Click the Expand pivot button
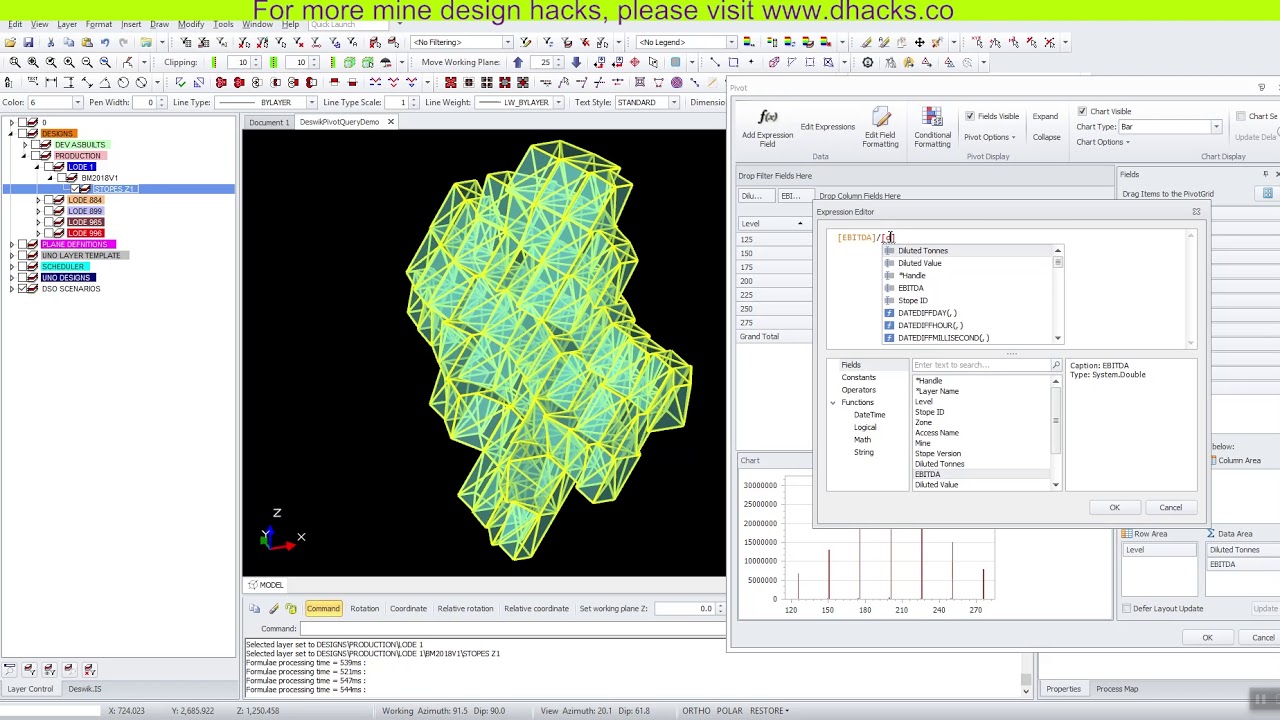The image size is (1280, 720). click(1045, 116)
